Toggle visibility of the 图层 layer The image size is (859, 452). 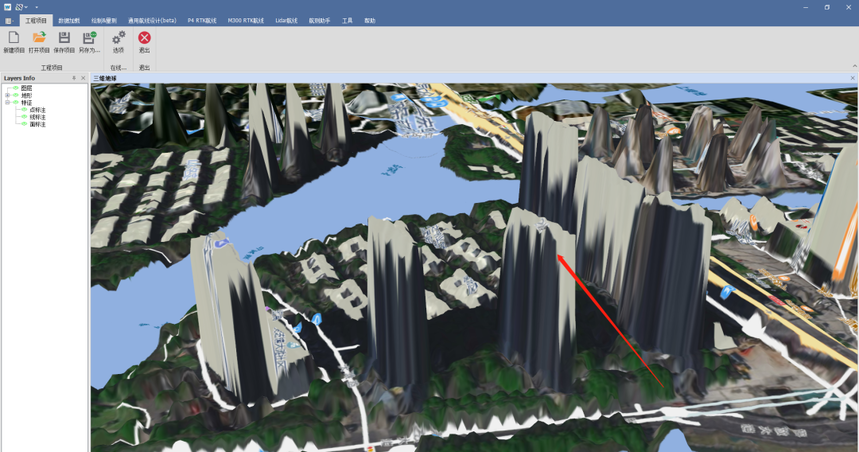(x=16, y=88)
